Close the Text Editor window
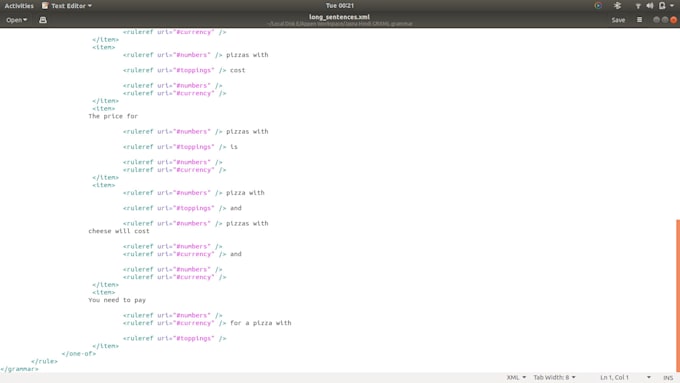The height and width of the screenshot is (383, 680). click(673, 20)
